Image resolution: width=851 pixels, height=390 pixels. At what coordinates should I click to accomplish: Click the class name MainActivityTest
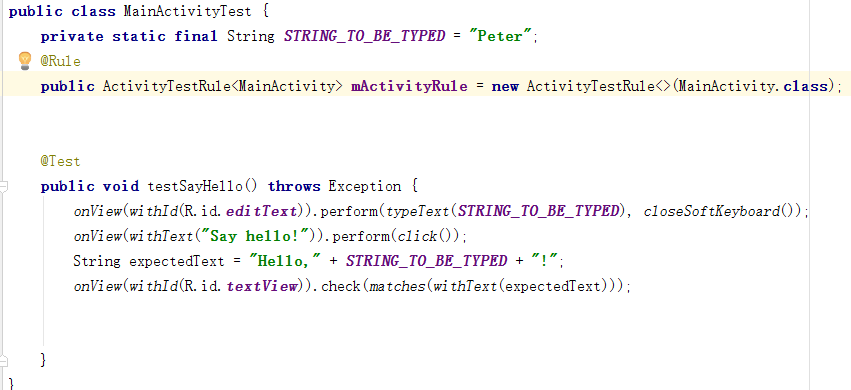pos(188,11)
